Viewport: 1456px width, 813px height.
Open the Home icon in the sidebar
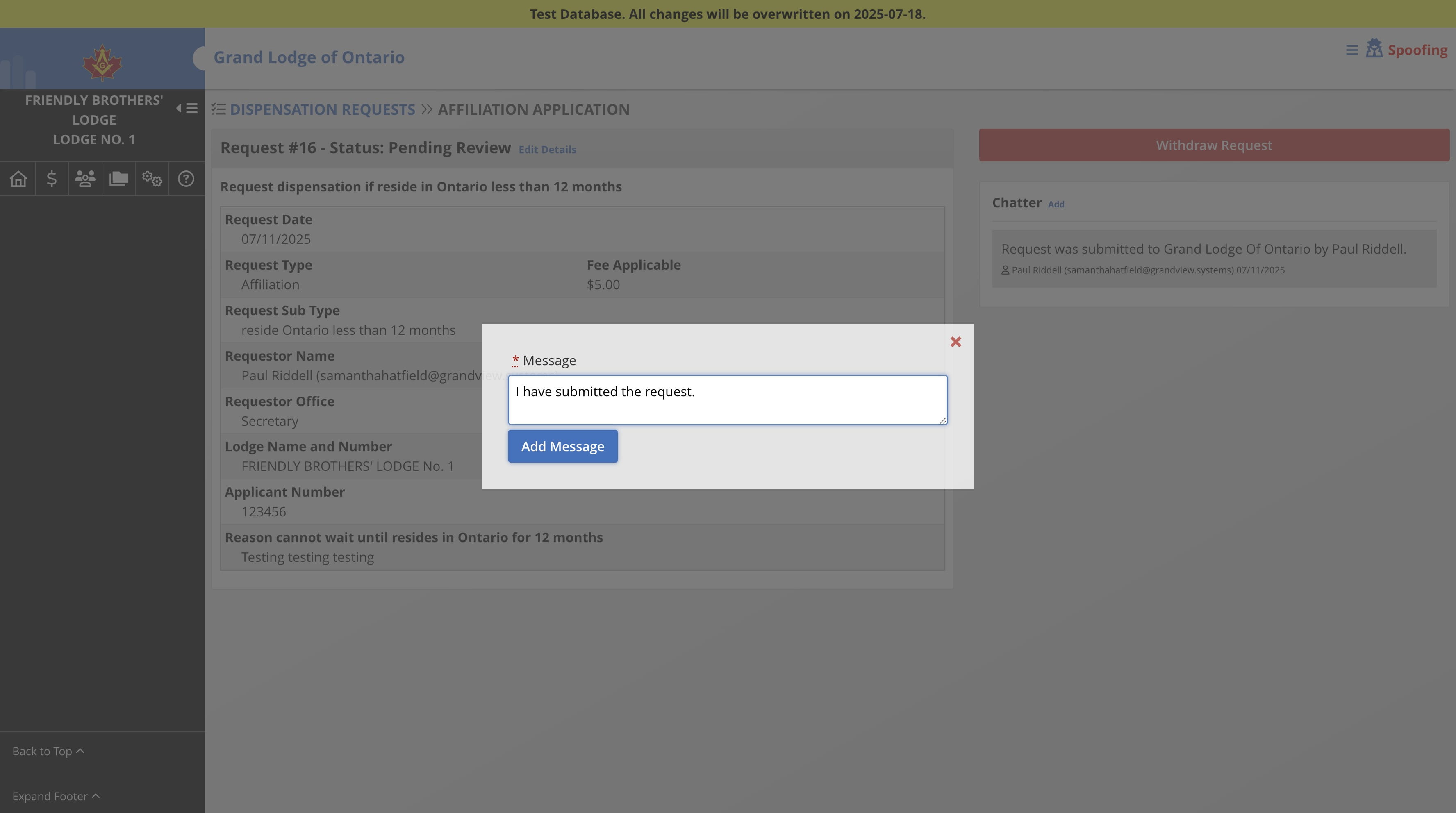[18, 179]
